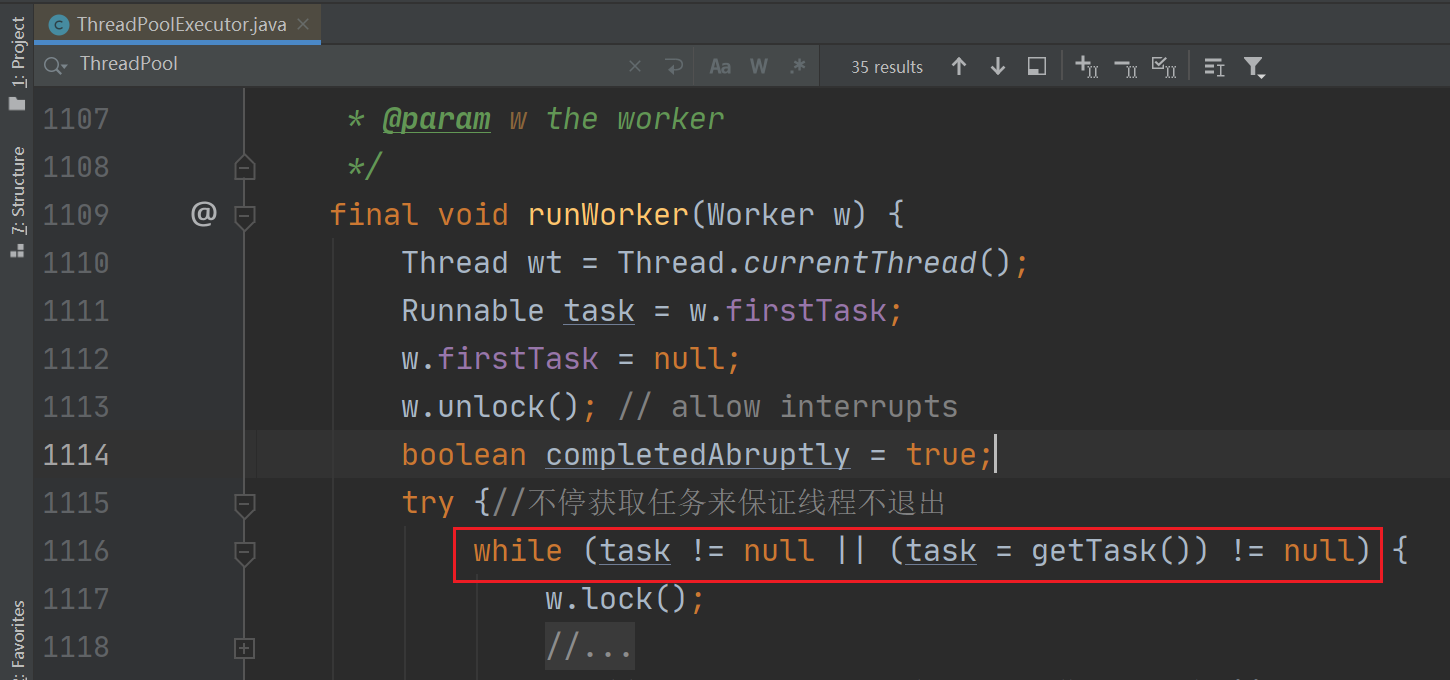Open the search history magnifier dropdown
The height and width of the screenshot is (680, 1450).
56,66
